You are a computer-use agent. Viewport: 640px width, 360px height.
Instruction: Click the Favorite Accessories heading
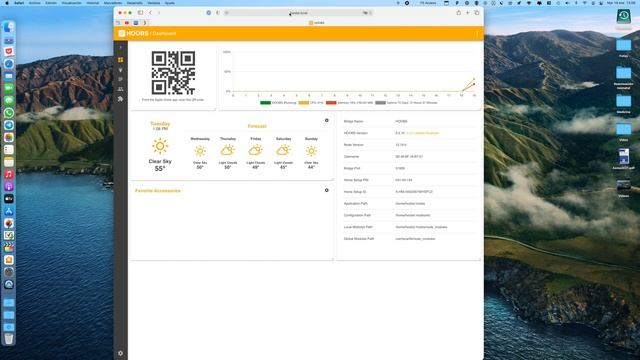point(158,191)
